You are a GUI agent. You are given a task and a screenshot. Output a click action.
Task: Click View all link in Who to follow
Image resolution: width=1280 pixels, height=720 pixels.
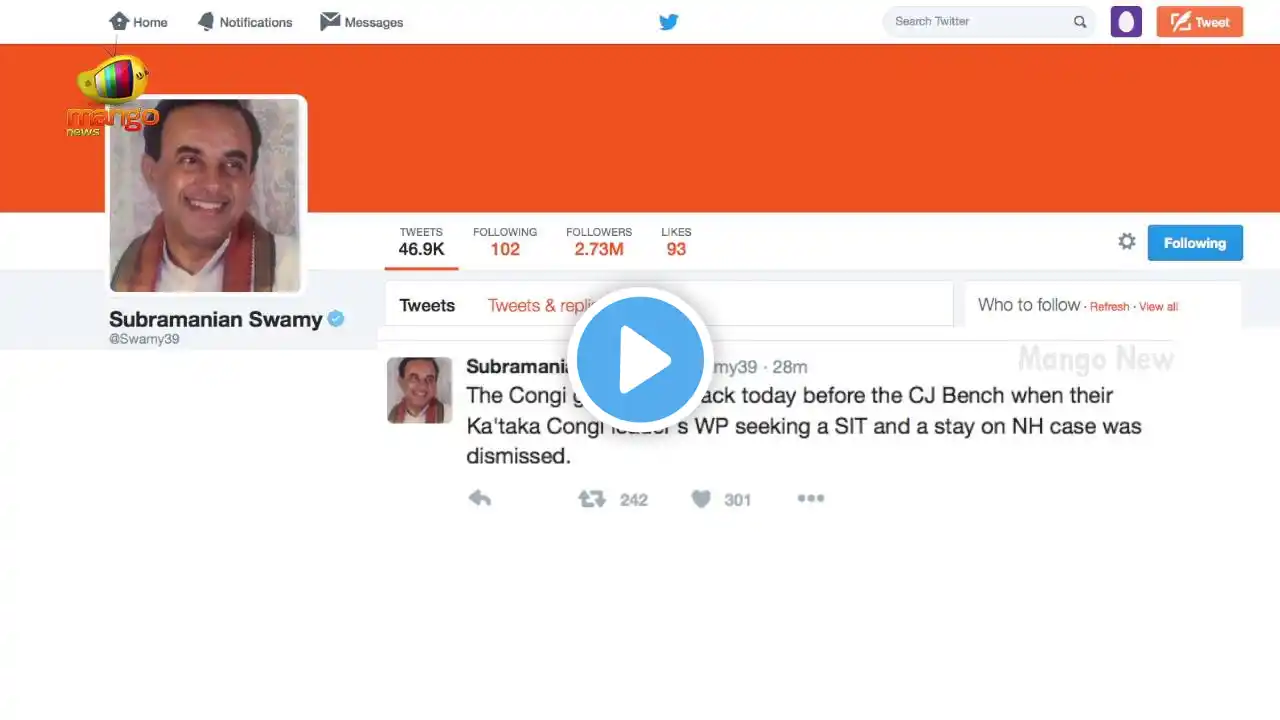coord(1158,307)
